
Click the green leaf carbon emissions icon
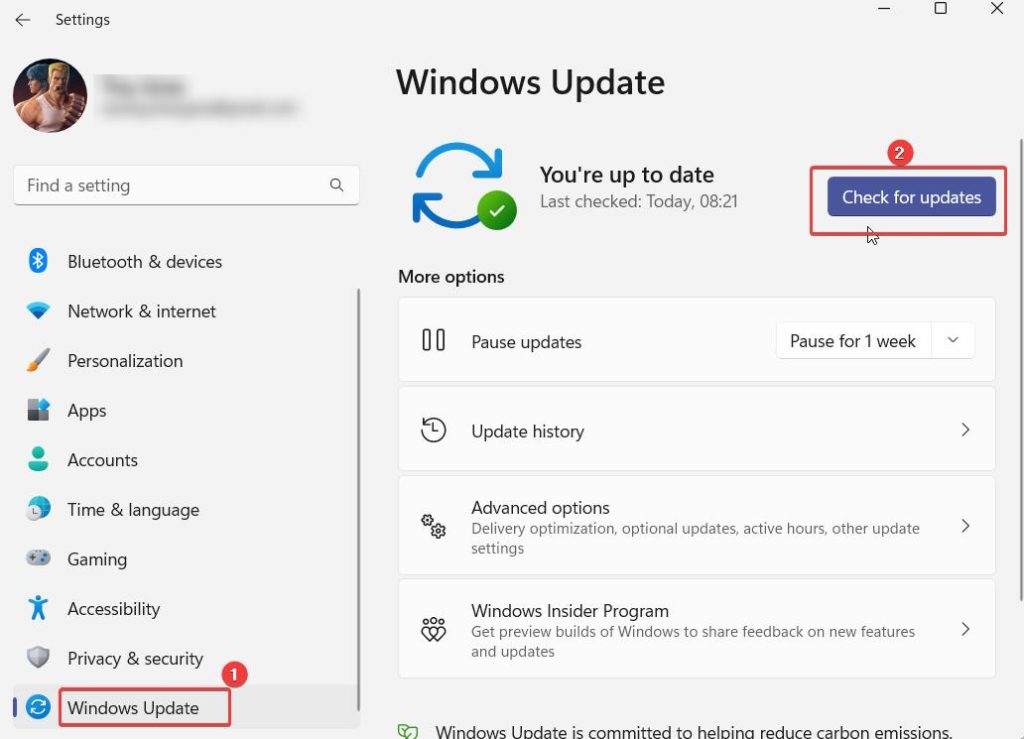[408, 731]
